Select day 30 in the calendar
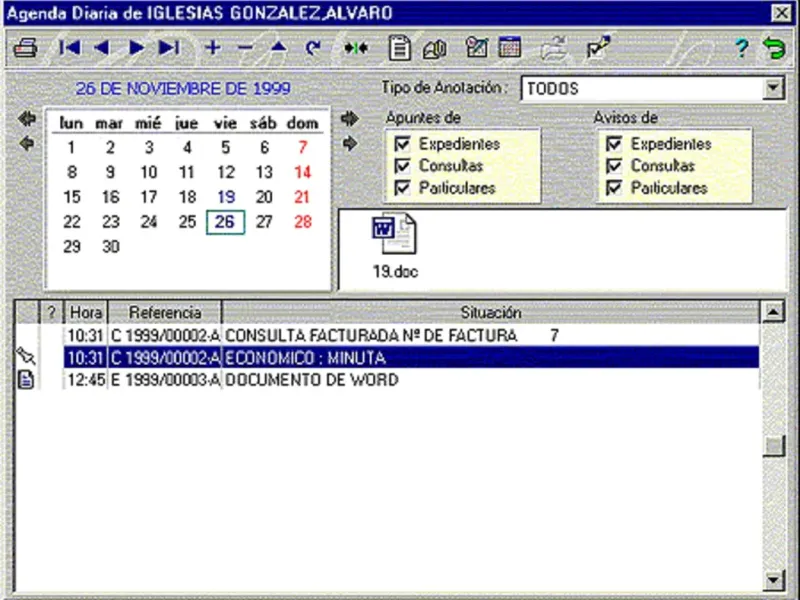The image size is (800, 600). (111, 246)
